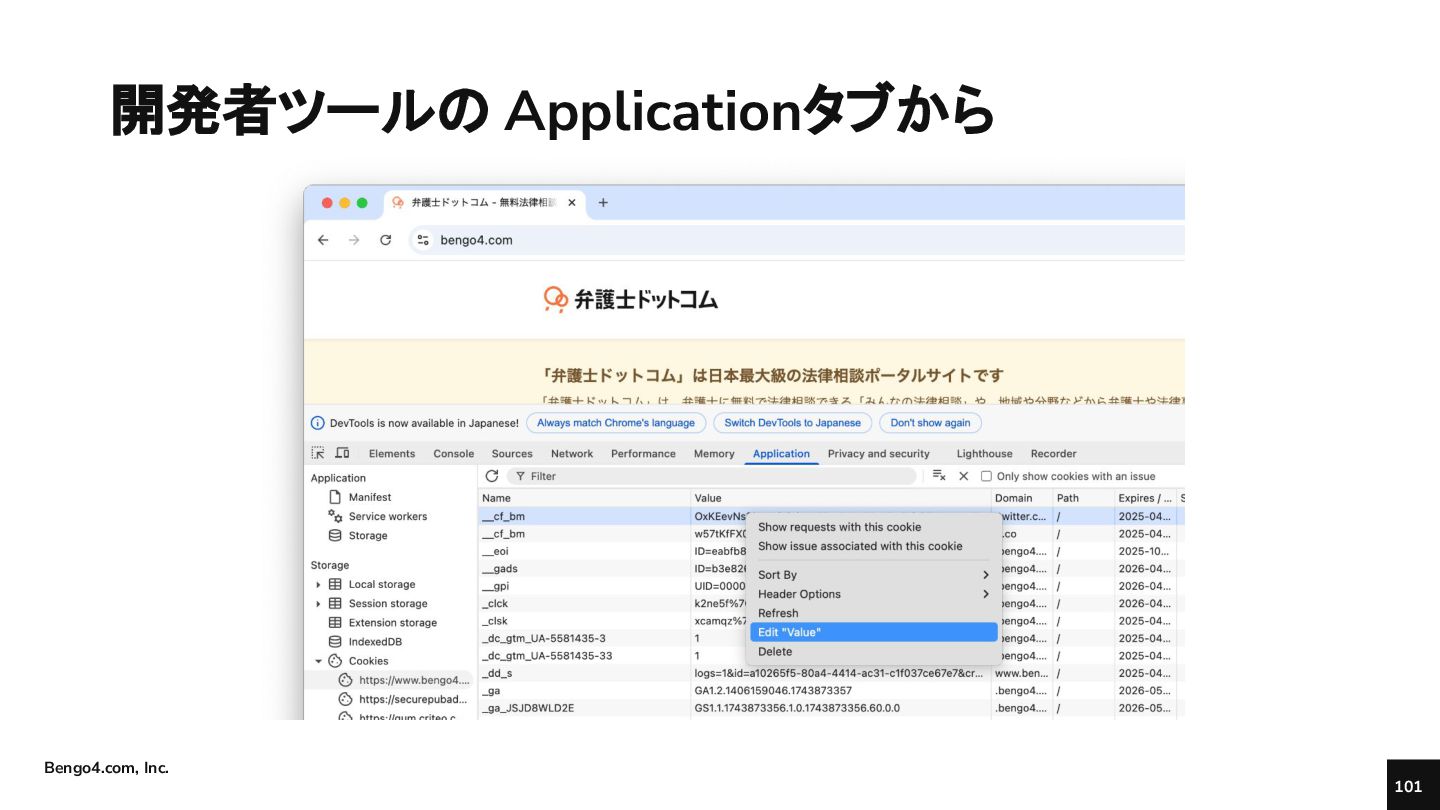This screenshot has width=1440, height=810.
Task: Clear all cookies icon
Action: tap(939, 476)
